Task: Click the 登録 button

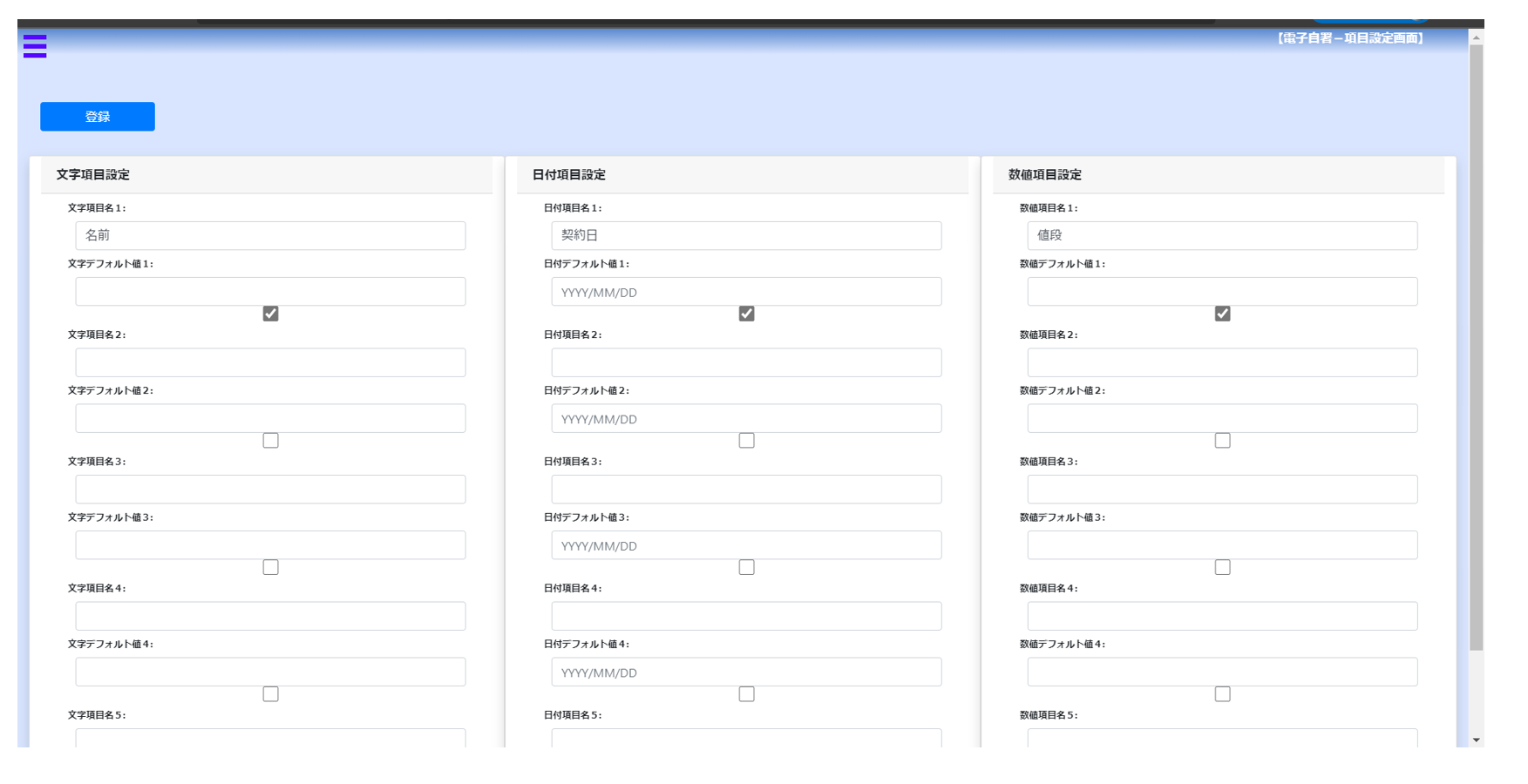Action: click(98, 117)
